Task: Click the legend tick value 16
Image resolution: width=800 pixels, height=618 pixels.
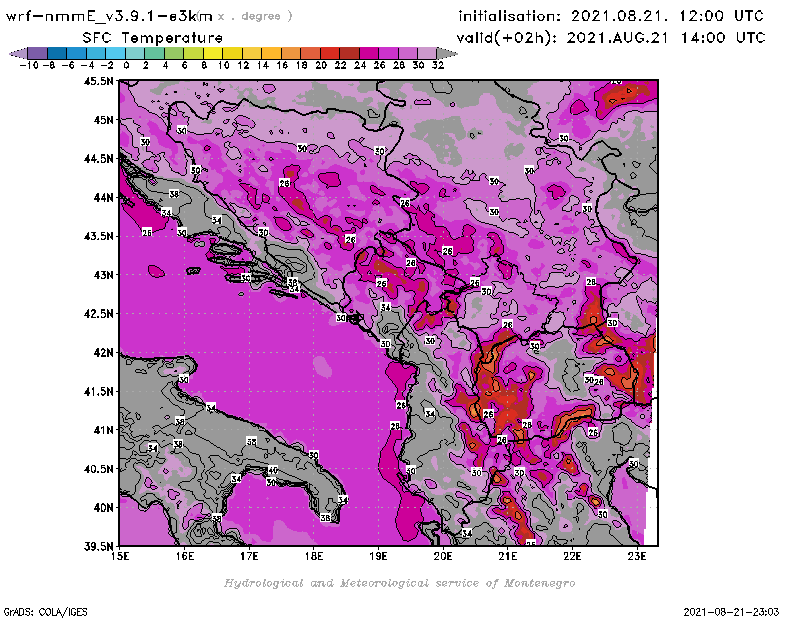Action: tap(282, 65)
